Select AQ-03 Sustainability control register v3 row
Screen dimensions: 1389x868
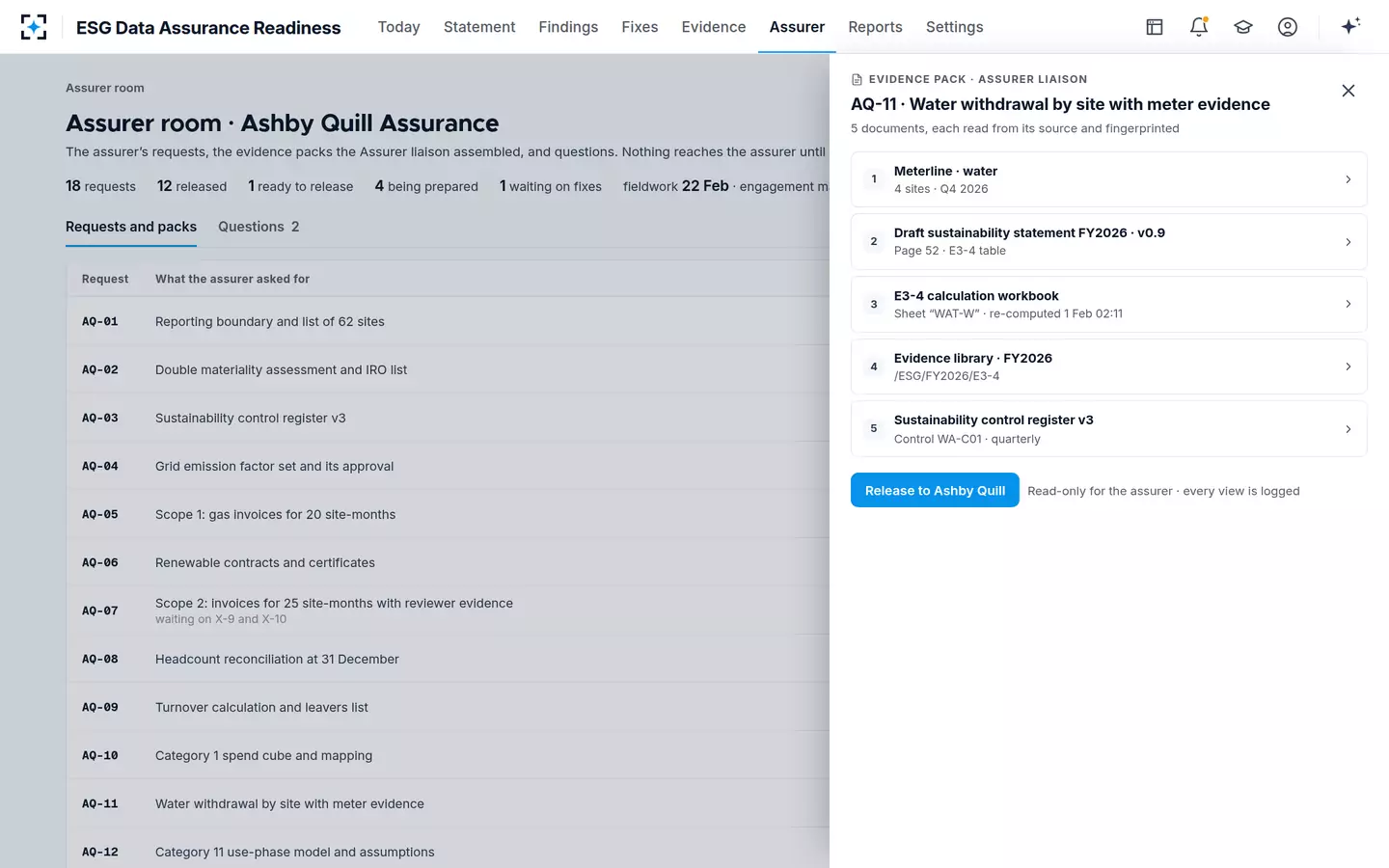[449, 418]
